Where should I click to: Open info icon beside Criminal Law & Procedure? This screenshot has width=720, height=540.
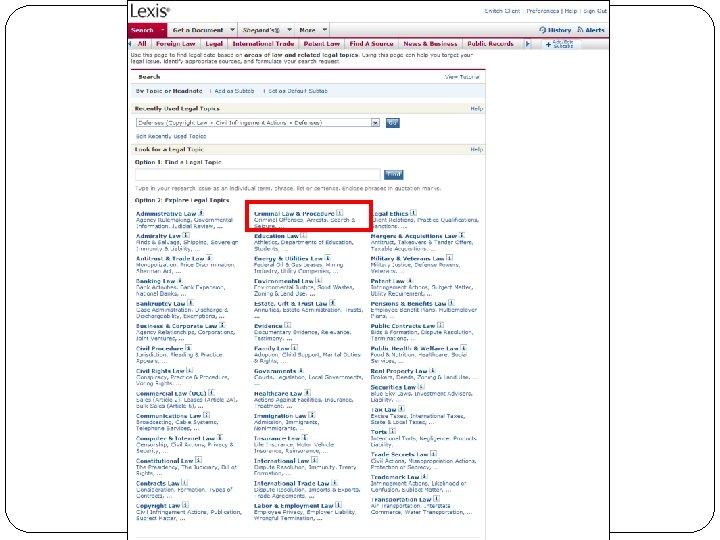click(x=339, y=213)
